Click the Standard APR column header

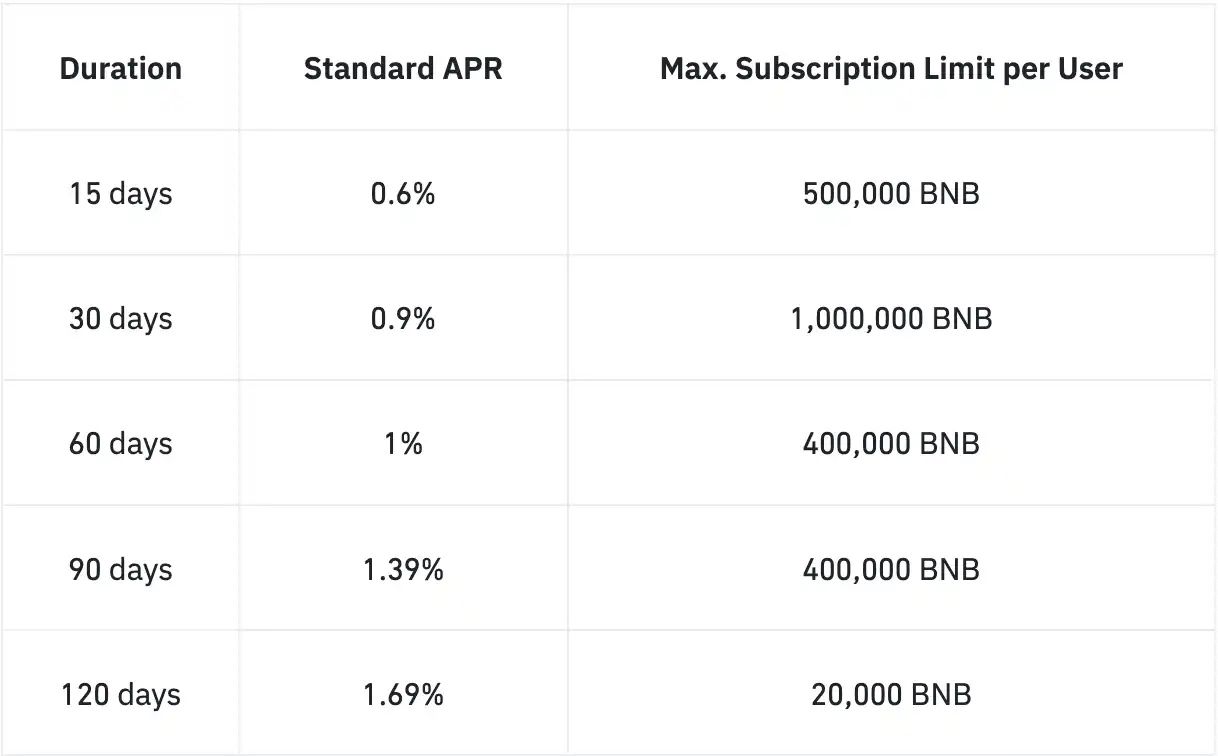403,69
